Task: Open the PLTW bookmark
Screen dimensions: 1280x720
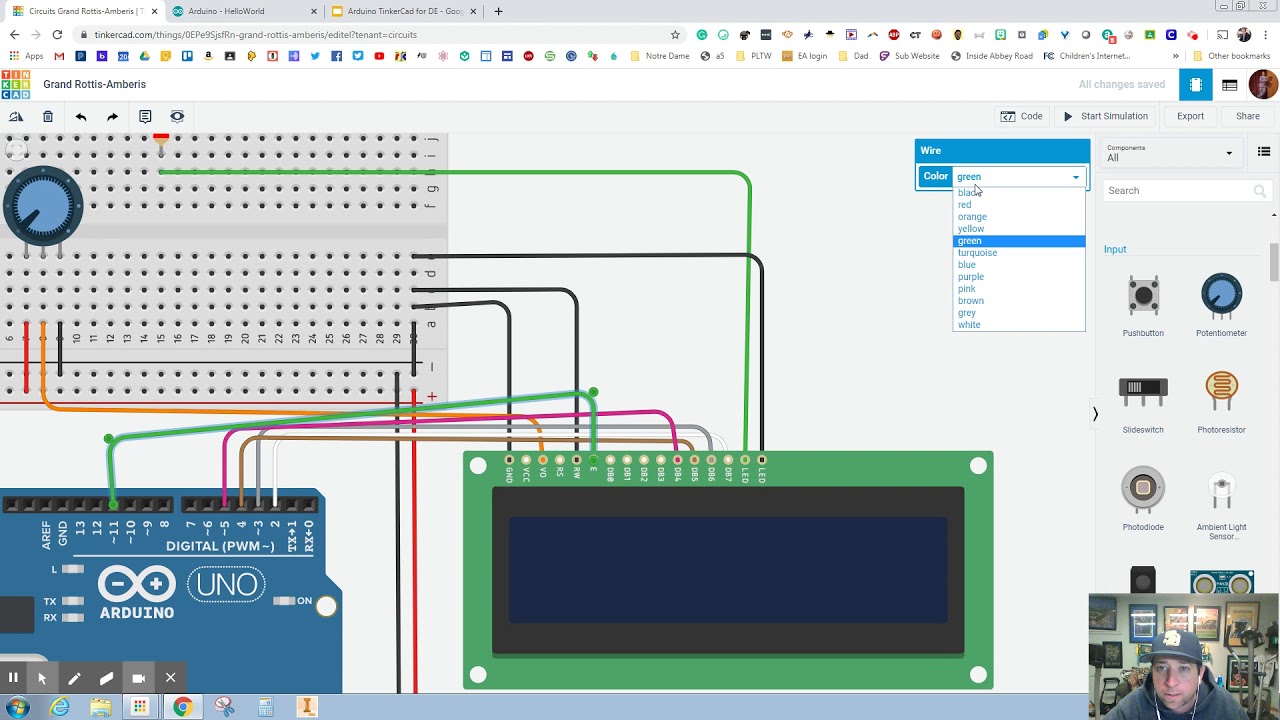Action: point(753,56)
